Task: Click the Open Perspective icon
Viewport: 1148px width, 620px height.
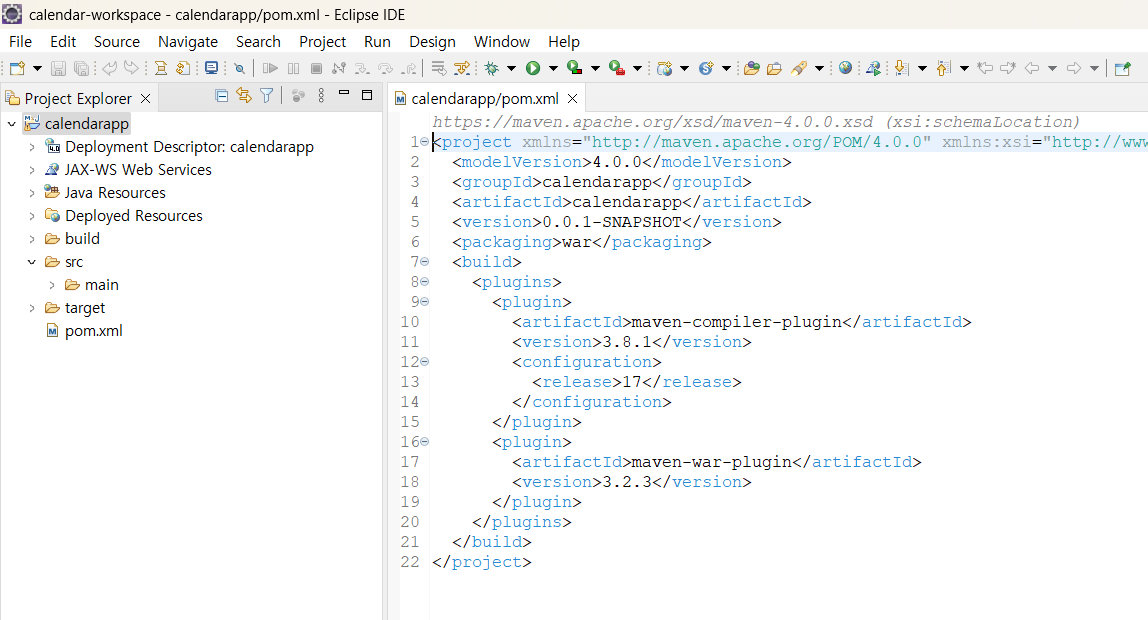Action: (x=1122, y=69)
